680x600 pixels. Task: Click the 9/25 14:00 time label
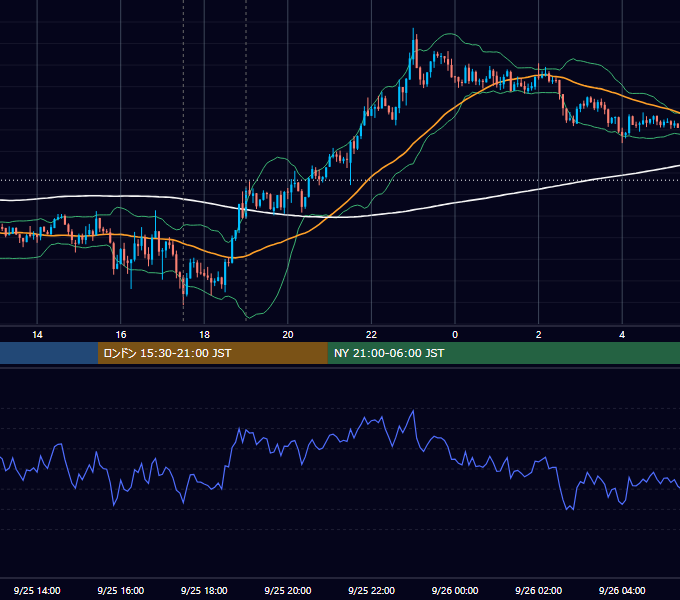pos(37,590)
